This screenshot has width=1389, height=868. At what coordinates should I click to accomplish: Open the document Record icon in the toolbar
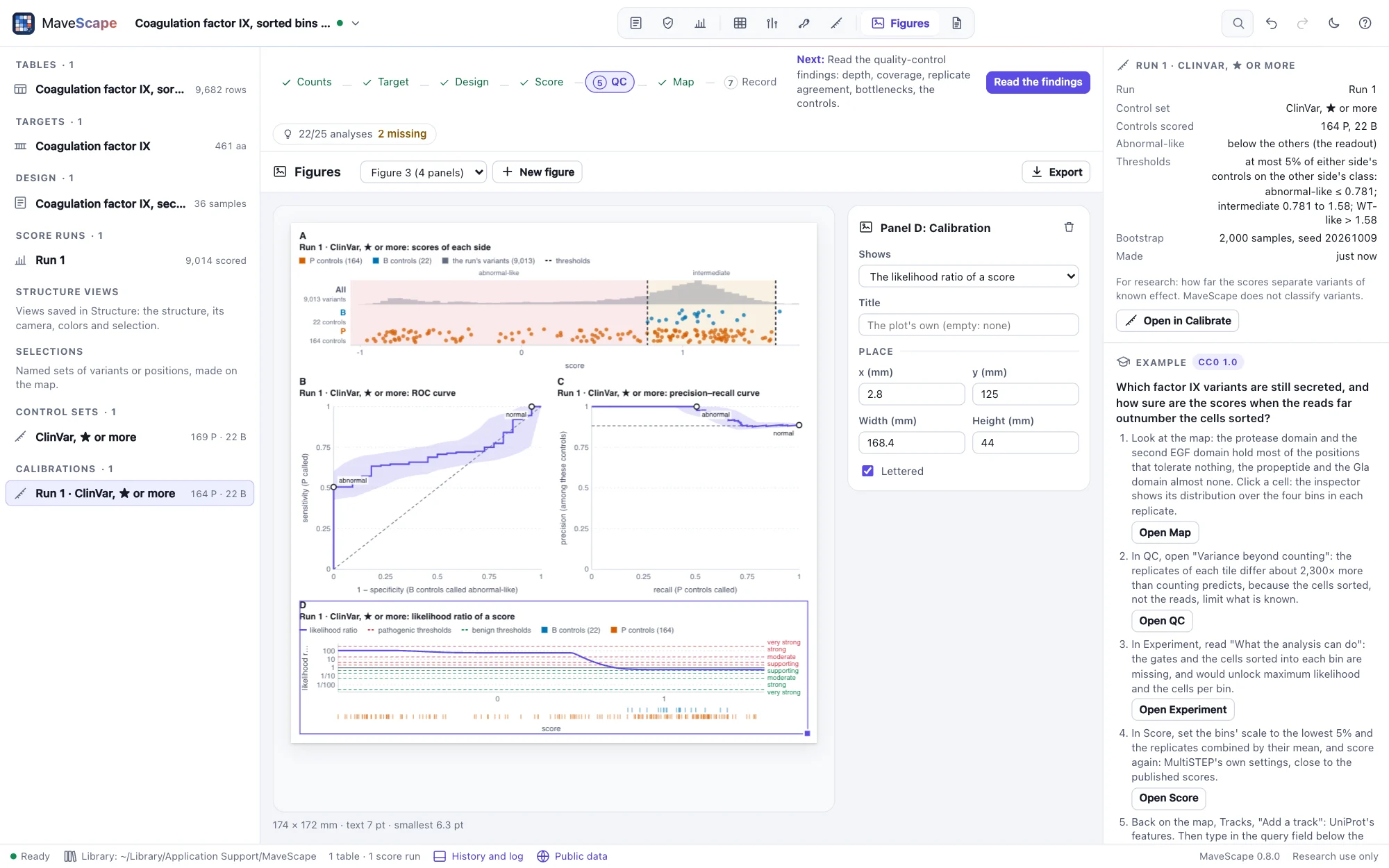[956, 23]
